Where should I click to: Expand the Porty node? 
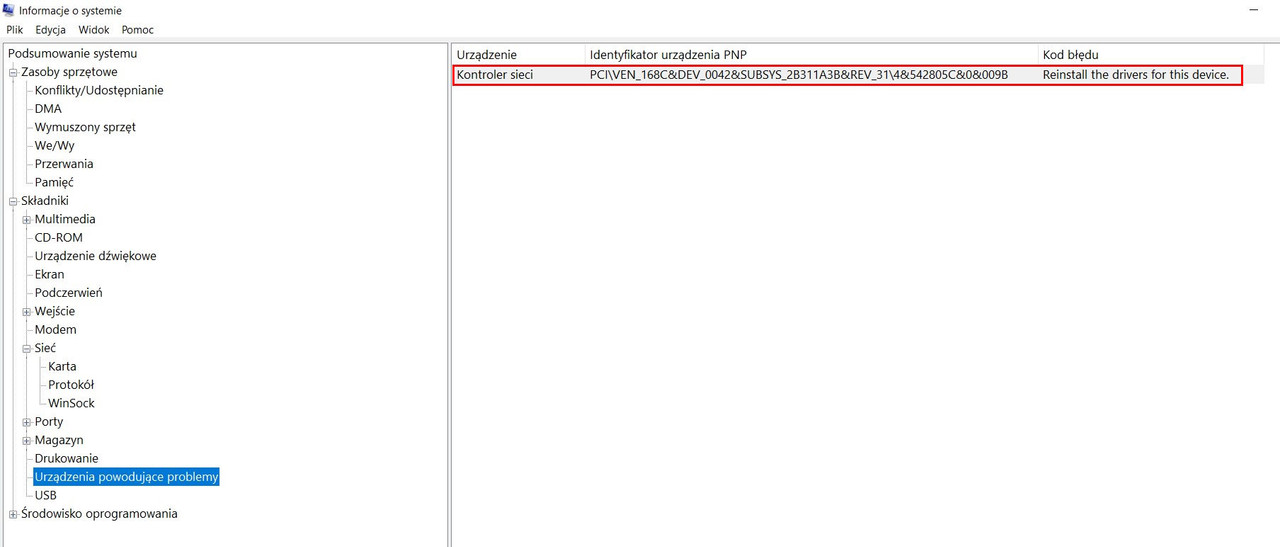coord(27,422)
